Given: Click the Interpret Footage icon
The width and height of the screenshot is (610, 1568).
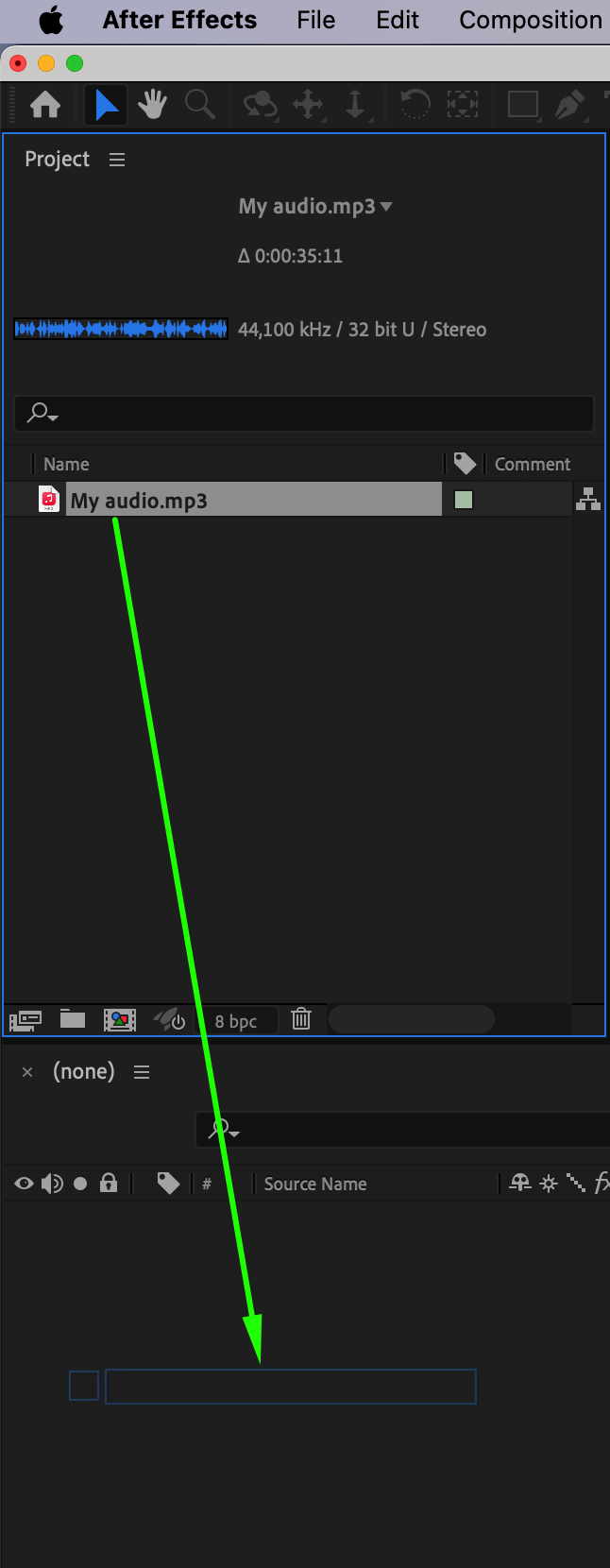Looking at the screenshot, I should (25, 1020).
